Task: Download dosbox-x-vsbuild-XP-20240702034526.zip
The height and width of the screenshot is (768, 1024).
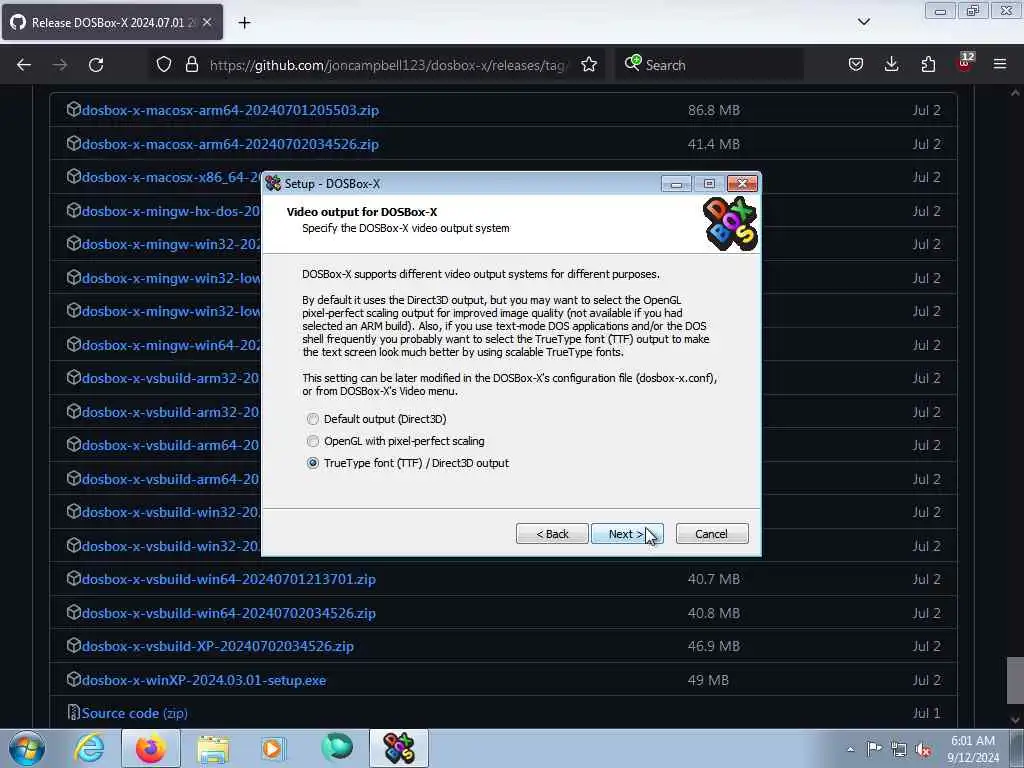Action: coord(217,647)
